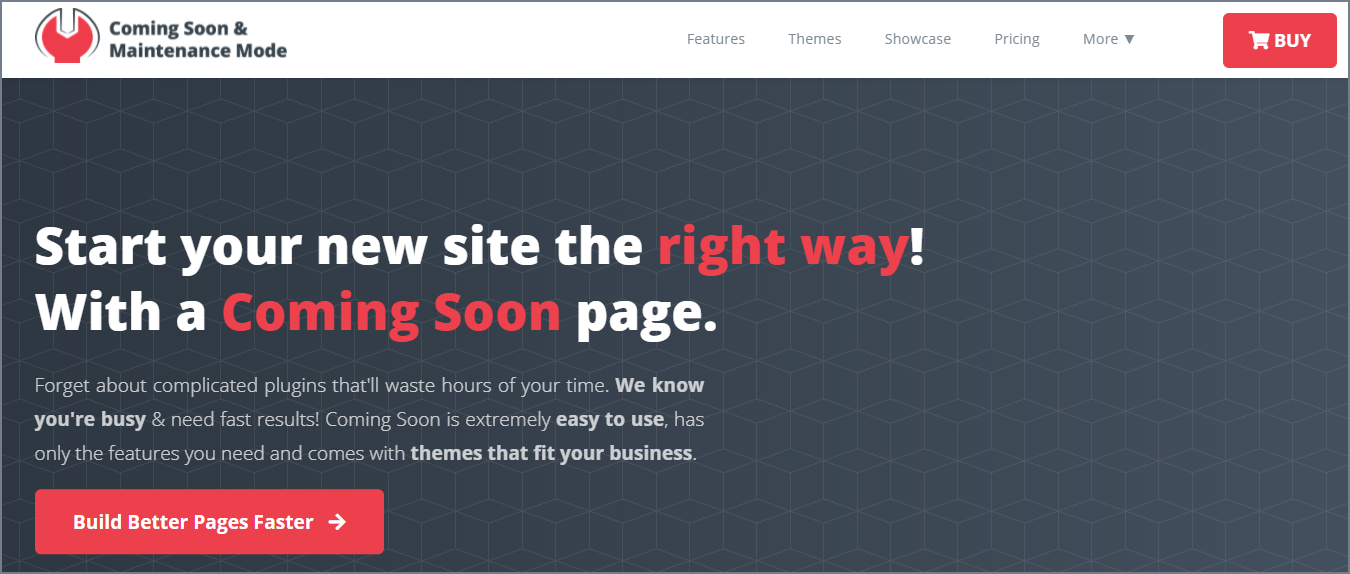Open the Features menu item
1350x574 pixels.
point(716,39)
